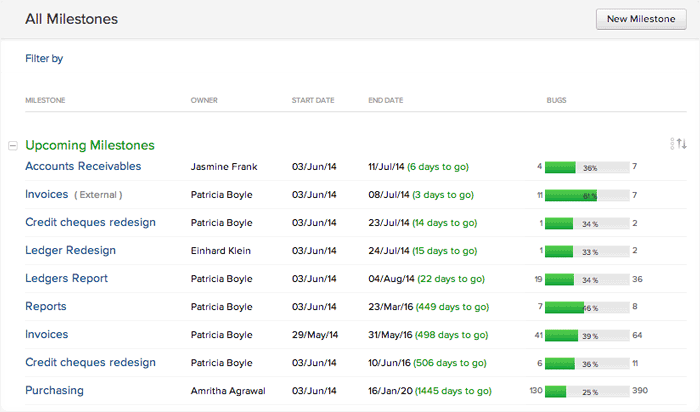The image size is (700, 412).
Task: Sort by the End Date column header
Action: click(x=385, y=100)
